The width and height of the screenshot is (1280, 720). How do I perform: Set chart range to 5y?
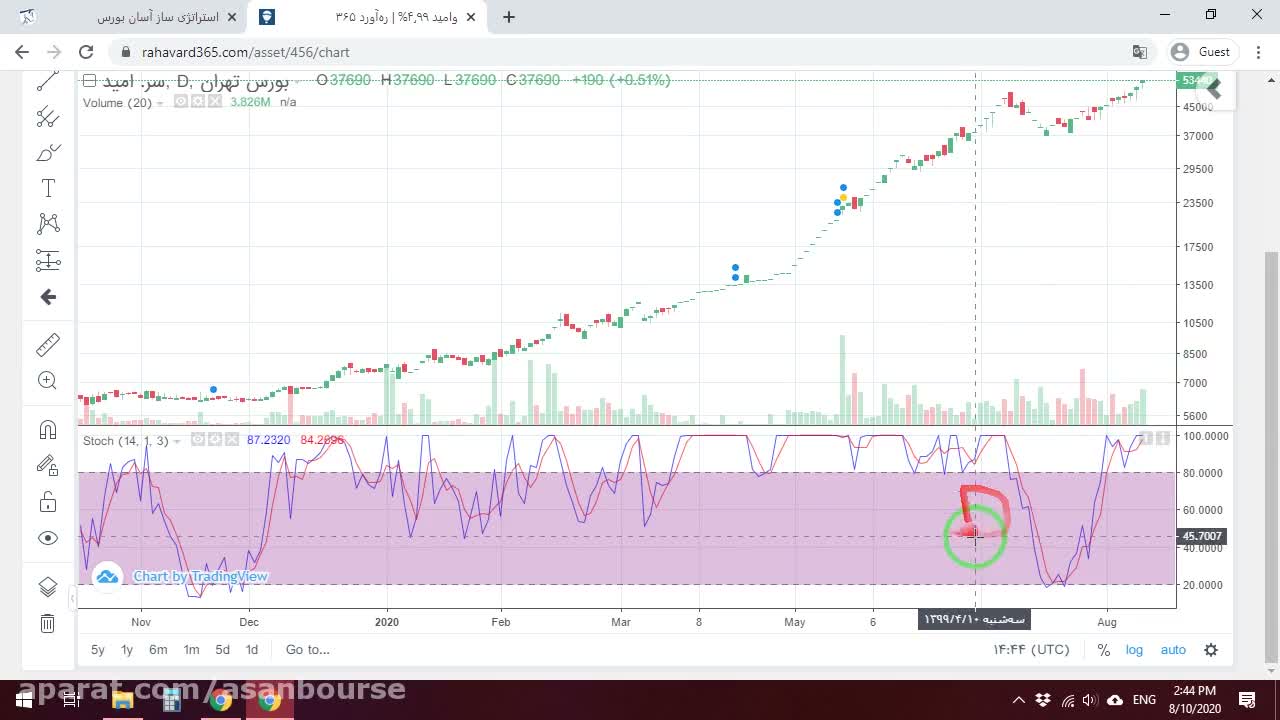[x=98, y=650]
